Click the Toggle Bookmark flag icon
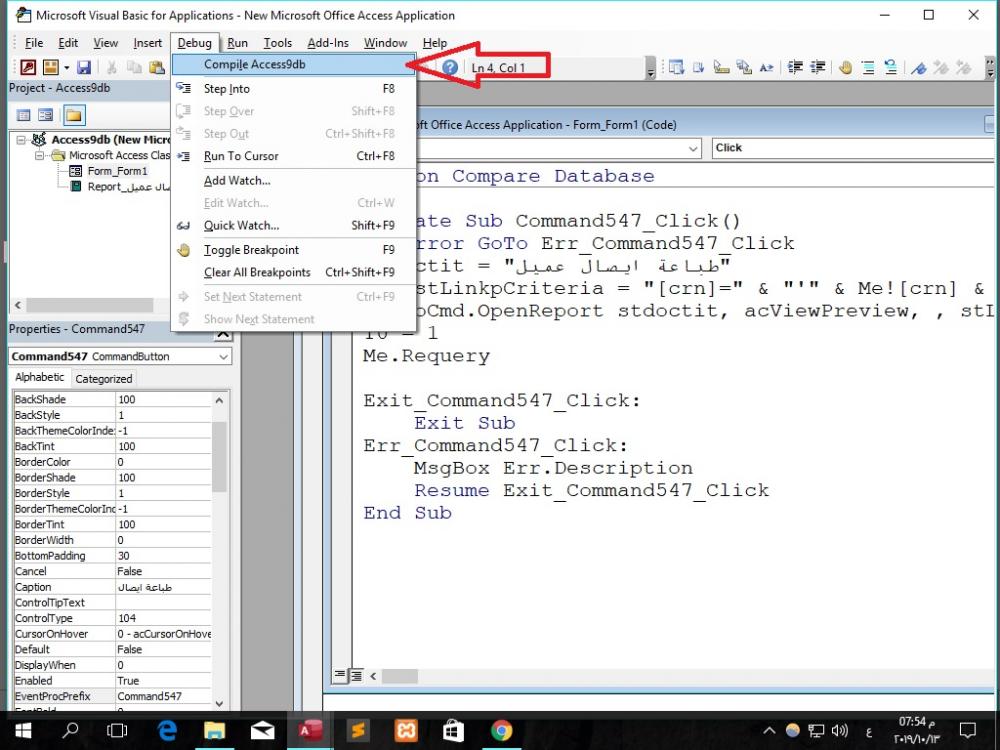 click(x=918, y=67)
